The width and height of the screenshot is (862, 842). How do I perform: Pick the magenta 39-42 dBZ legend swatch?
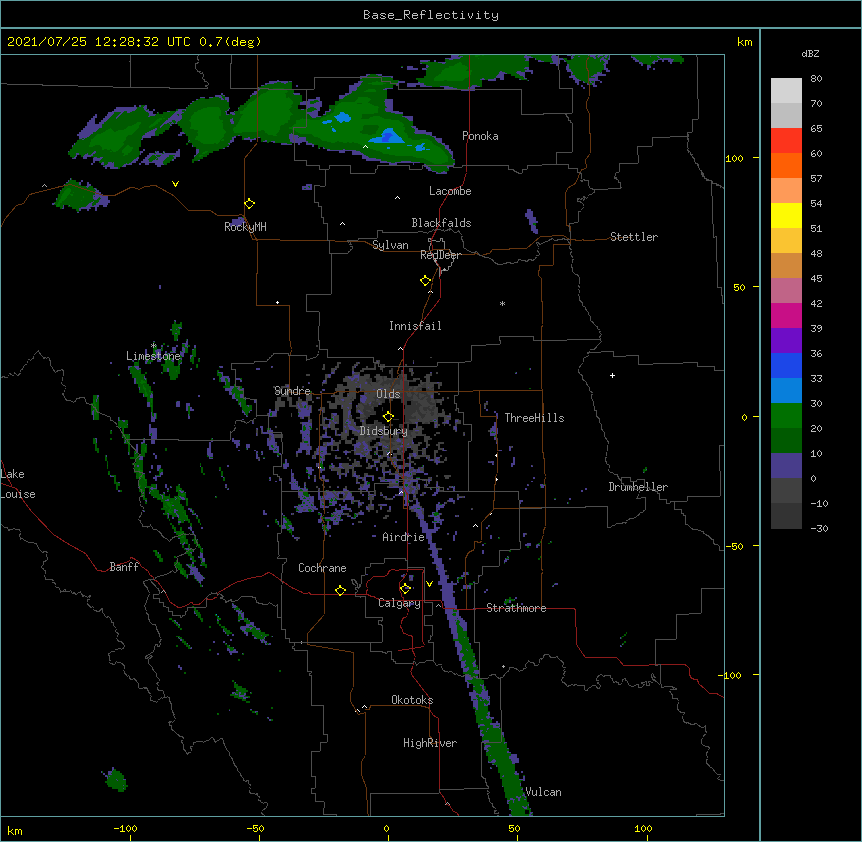click(786, 315)
